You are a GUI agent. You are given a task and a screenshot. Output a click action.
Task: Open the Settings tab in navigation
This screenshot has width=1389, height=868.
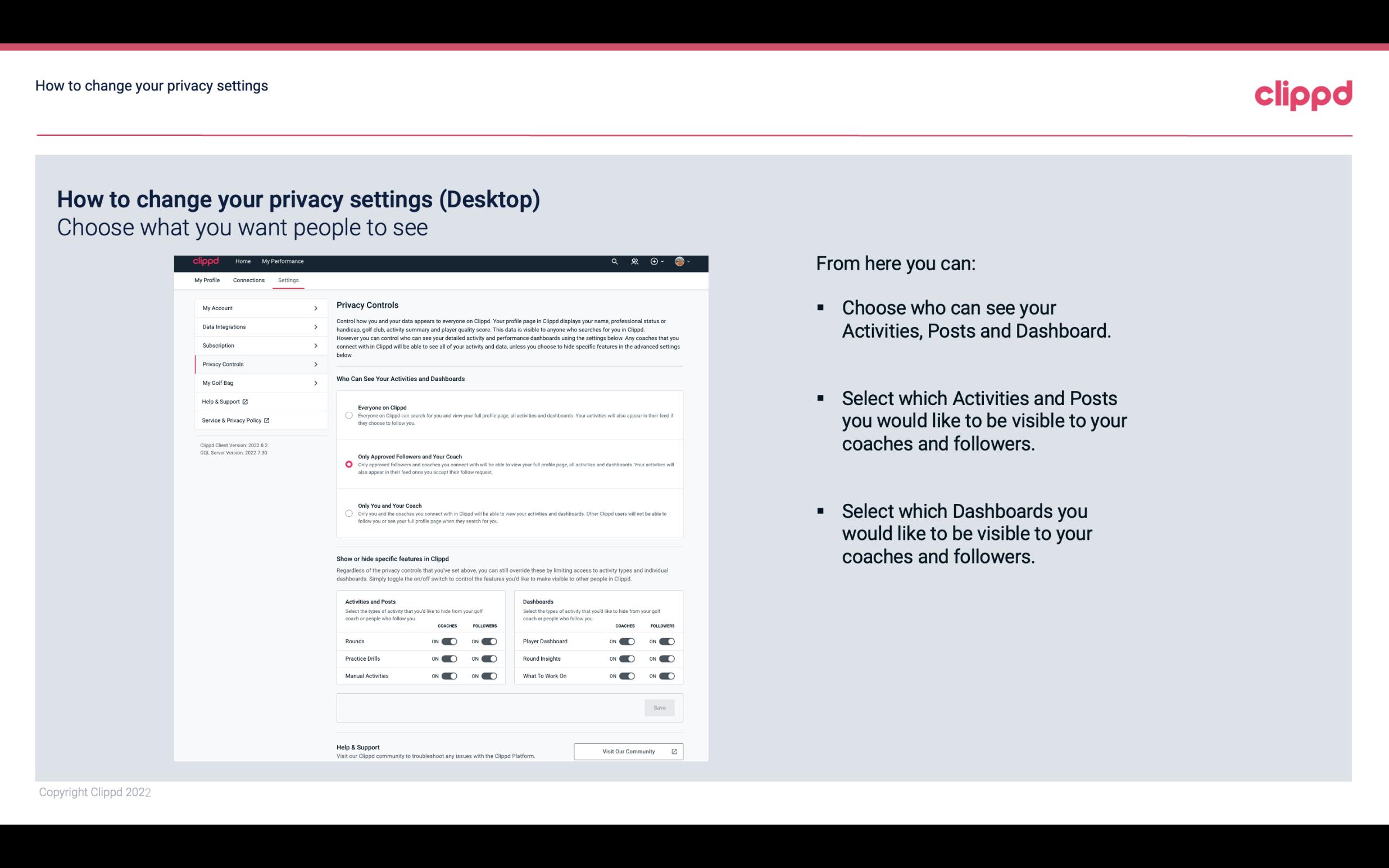pos(289,279)
